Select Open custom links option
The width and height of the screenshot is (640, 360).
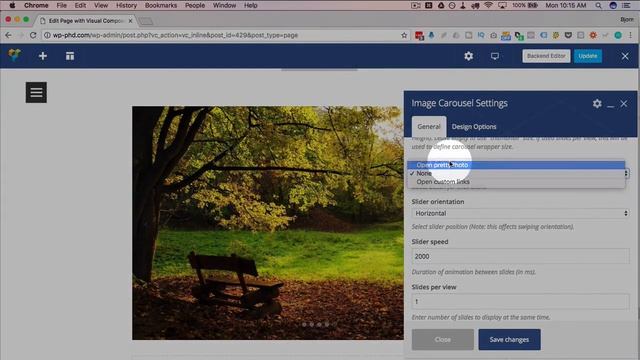[516, 182]
